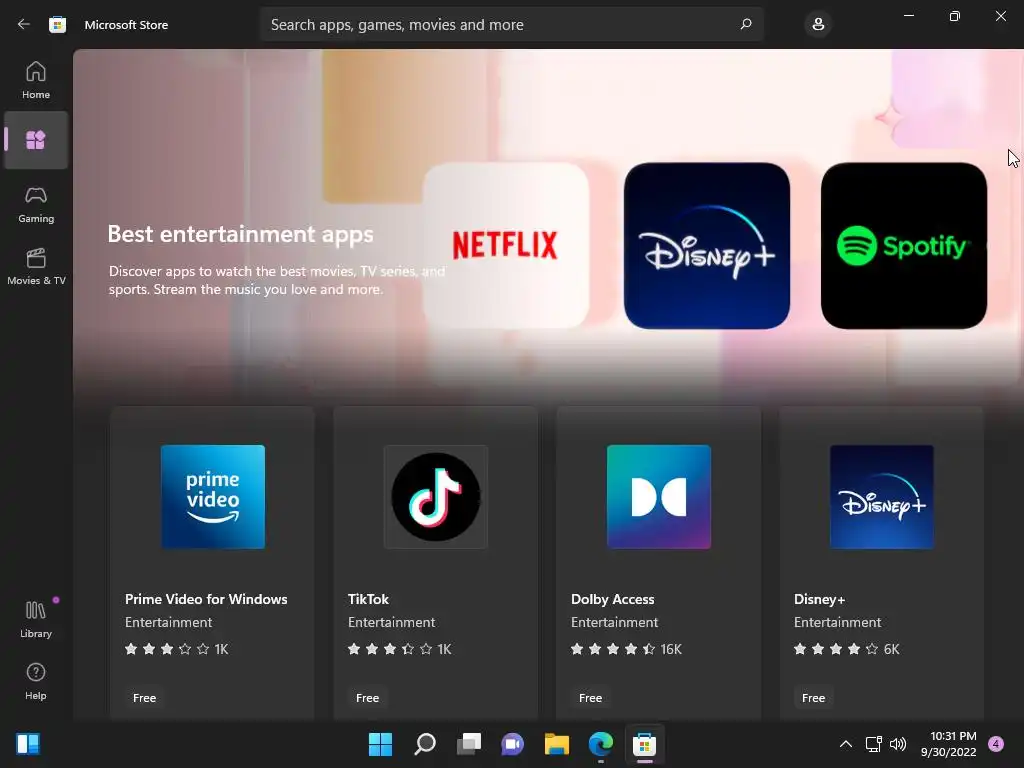This screenshot has width=1024, height=768.
Task: Click the volume speaker tray icon
Action: (x=898, y=744)
